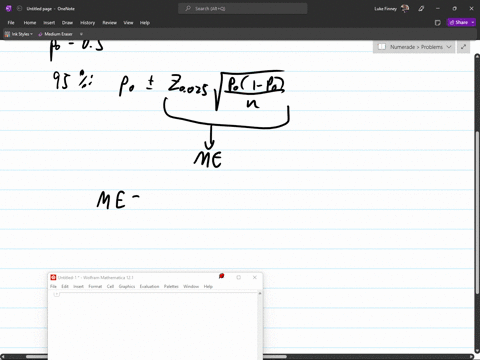
Task: Switch to the Home tab in OneNote
Action: pyautogui.click(x=30, y=23)
